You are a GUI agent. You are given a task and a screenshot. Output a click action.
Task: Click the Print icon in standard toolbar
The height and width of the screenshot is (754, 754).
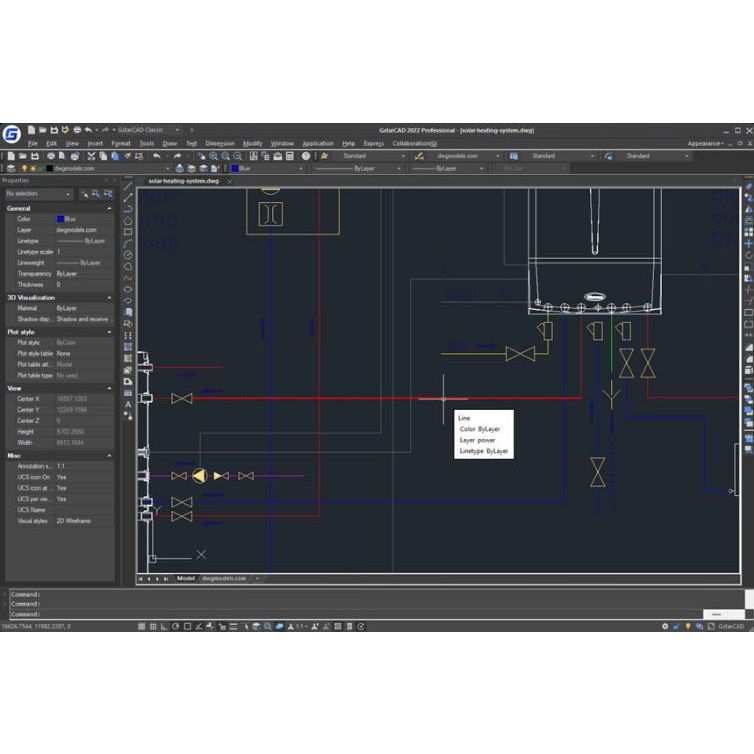50,156
